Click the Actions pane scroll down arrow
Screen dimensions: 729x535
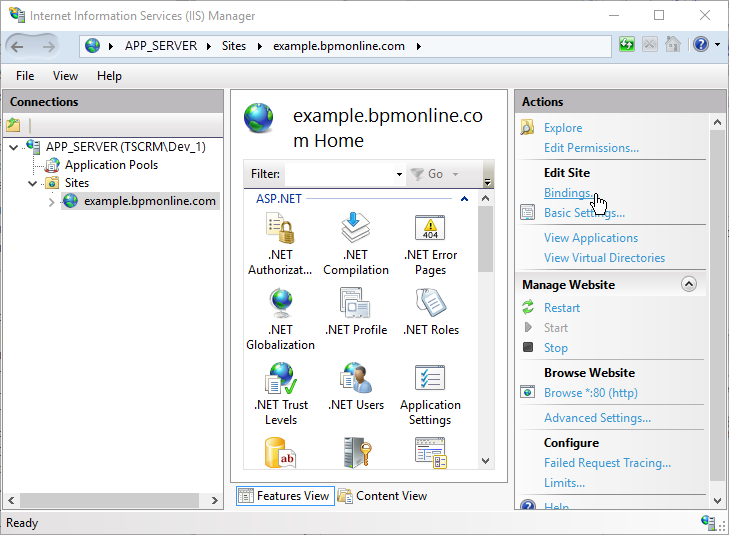(x=717, y=501)
